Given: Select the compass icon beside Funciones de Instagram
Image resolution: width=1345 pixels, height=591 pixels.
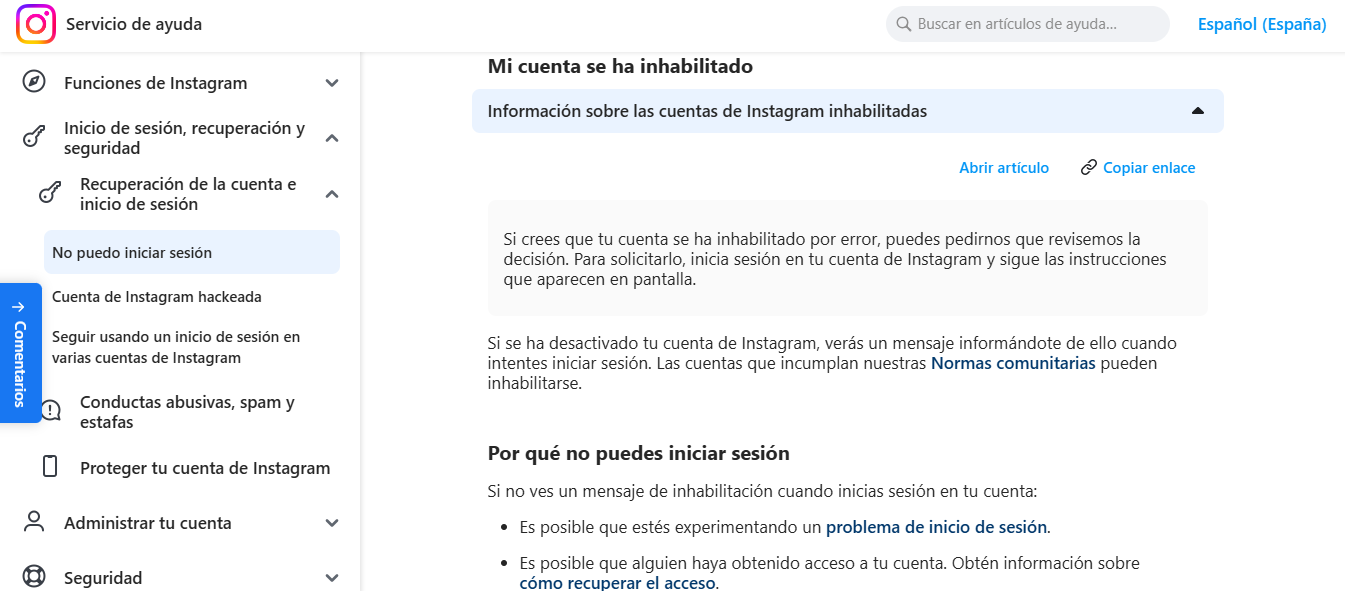Looking at the screenshot, I should point(34,83).
